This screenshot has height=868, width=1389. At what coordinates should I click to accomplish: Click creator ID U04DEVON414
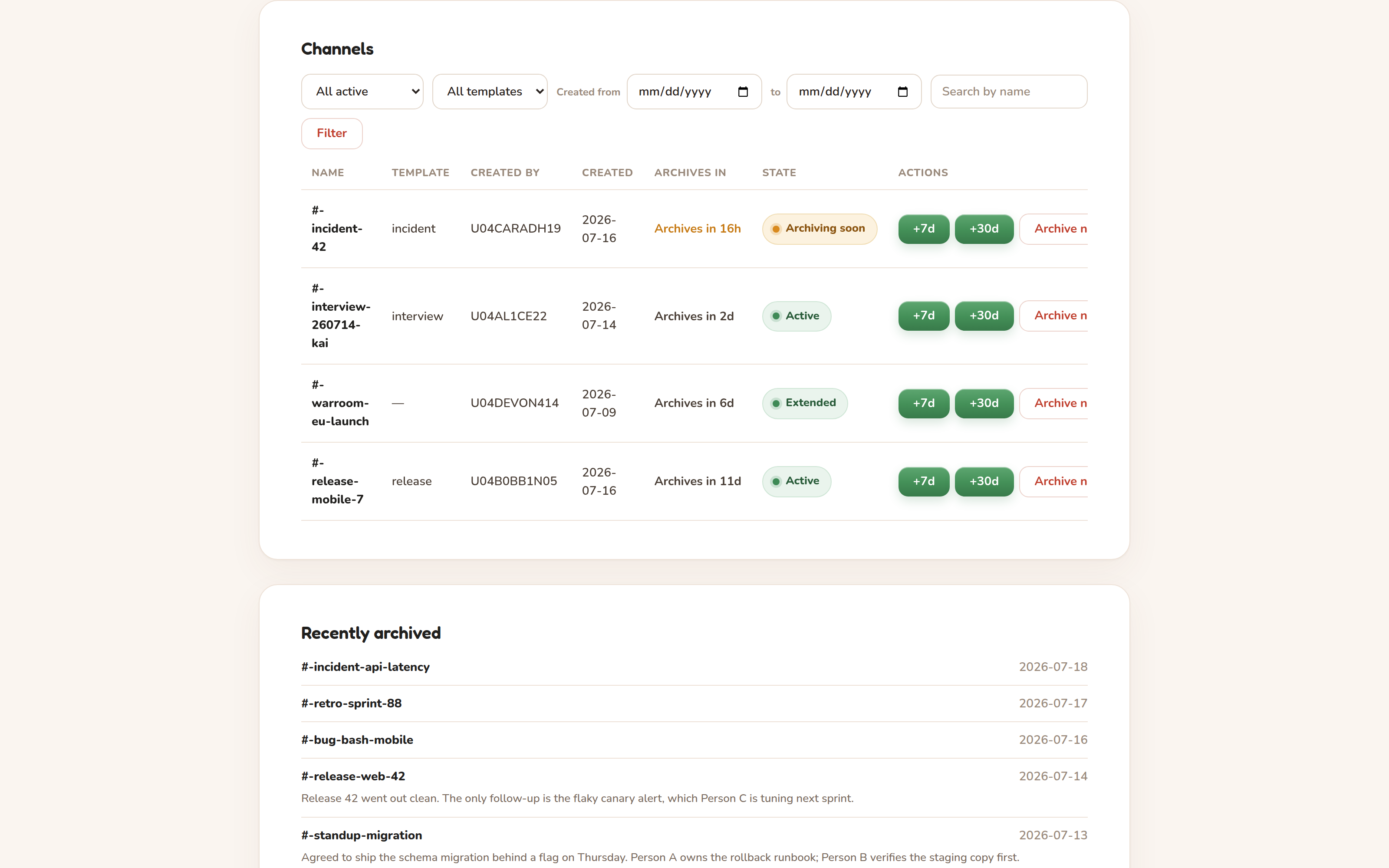[x=514, y=403]
